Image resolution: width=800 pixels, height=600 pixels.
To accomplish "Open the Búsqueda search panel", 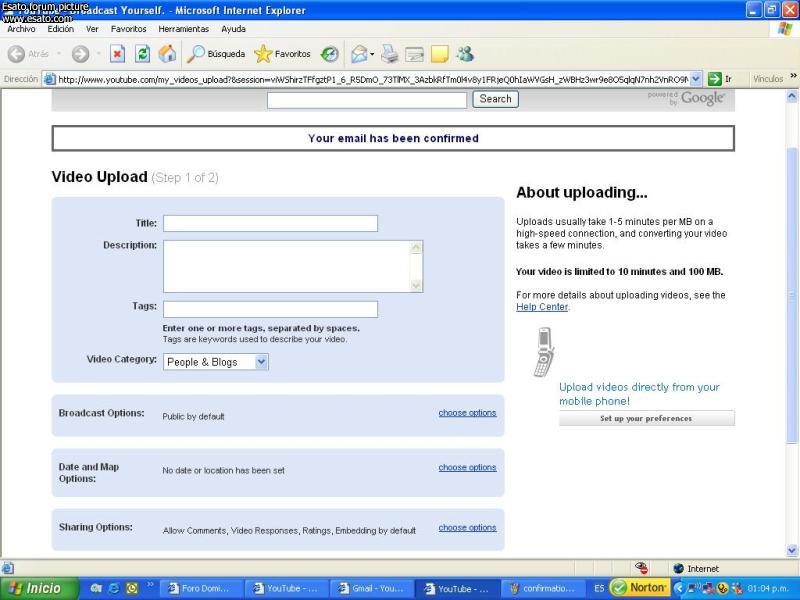I will coord(216,54).
